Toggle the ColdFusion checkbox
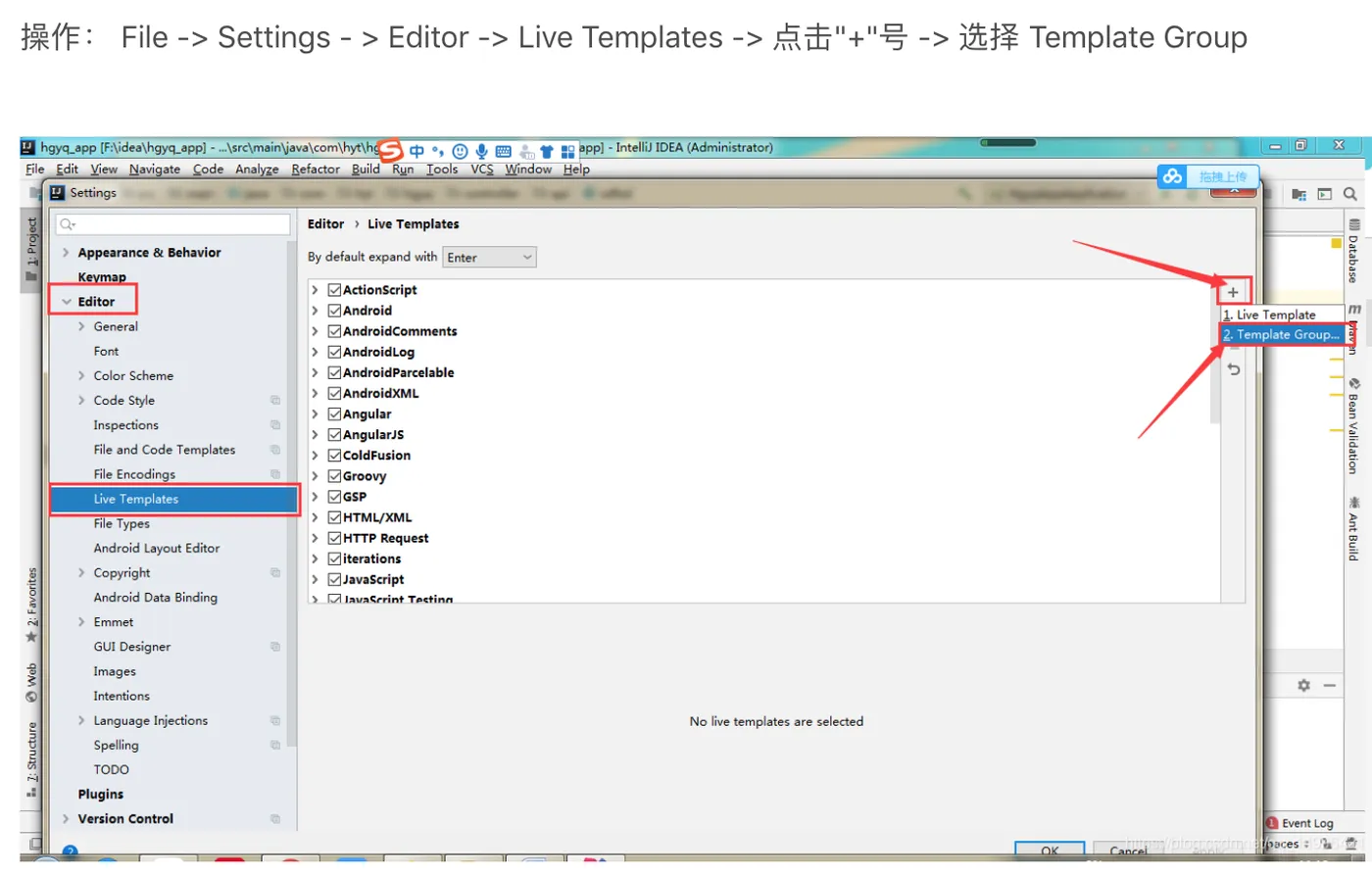 (334, 455)
